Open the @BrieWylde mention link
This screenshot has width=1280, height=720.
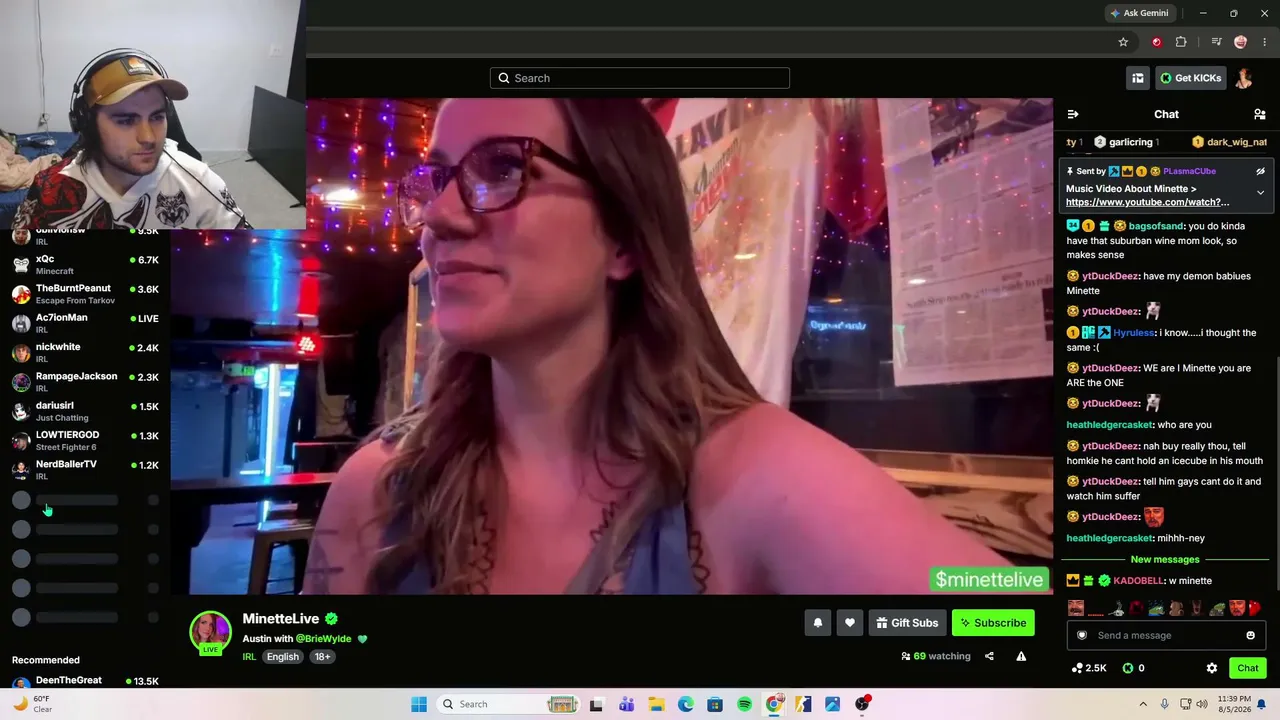pyautogui.click(x=324, y=639)
